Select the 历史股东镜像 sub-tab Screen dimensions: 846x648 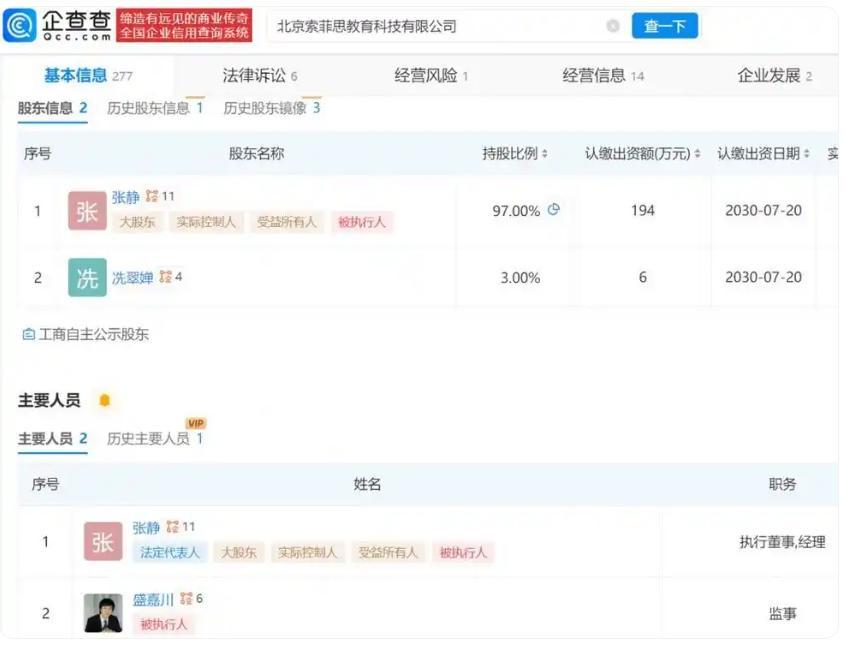[271, 108]
